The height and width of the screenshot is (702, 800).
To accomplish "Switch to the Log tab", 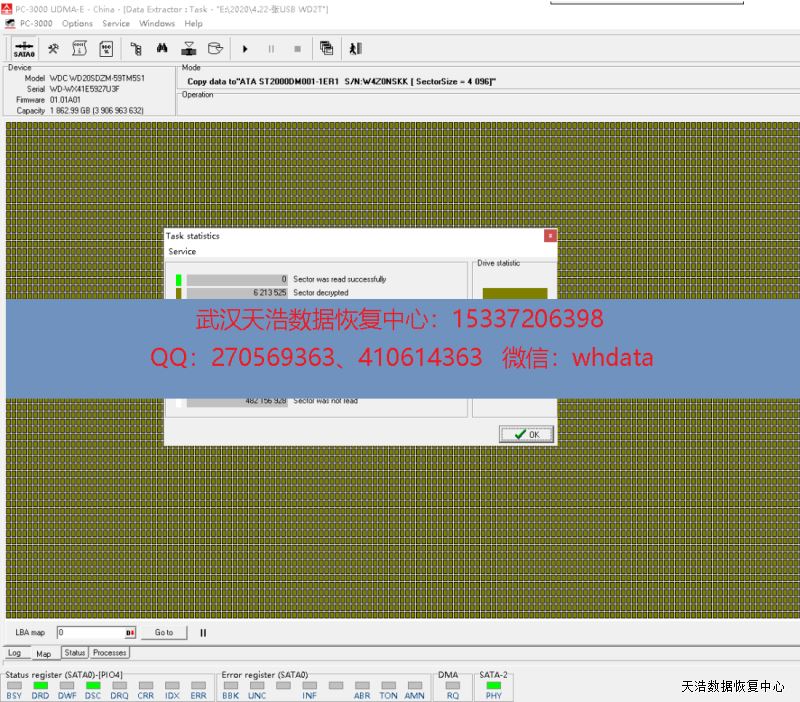I will pyautogui.click(x=15, y=653).
